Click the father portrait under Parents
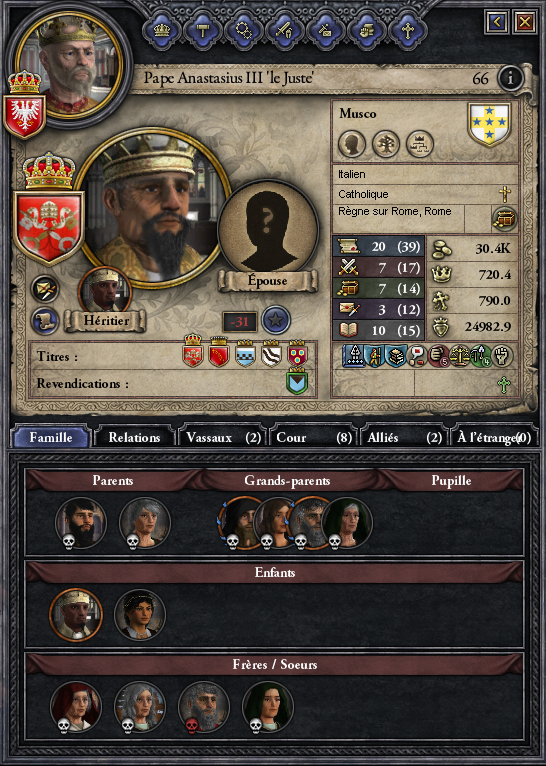The width and height of the screenshot is (546, 766). [x=81, y=523]
